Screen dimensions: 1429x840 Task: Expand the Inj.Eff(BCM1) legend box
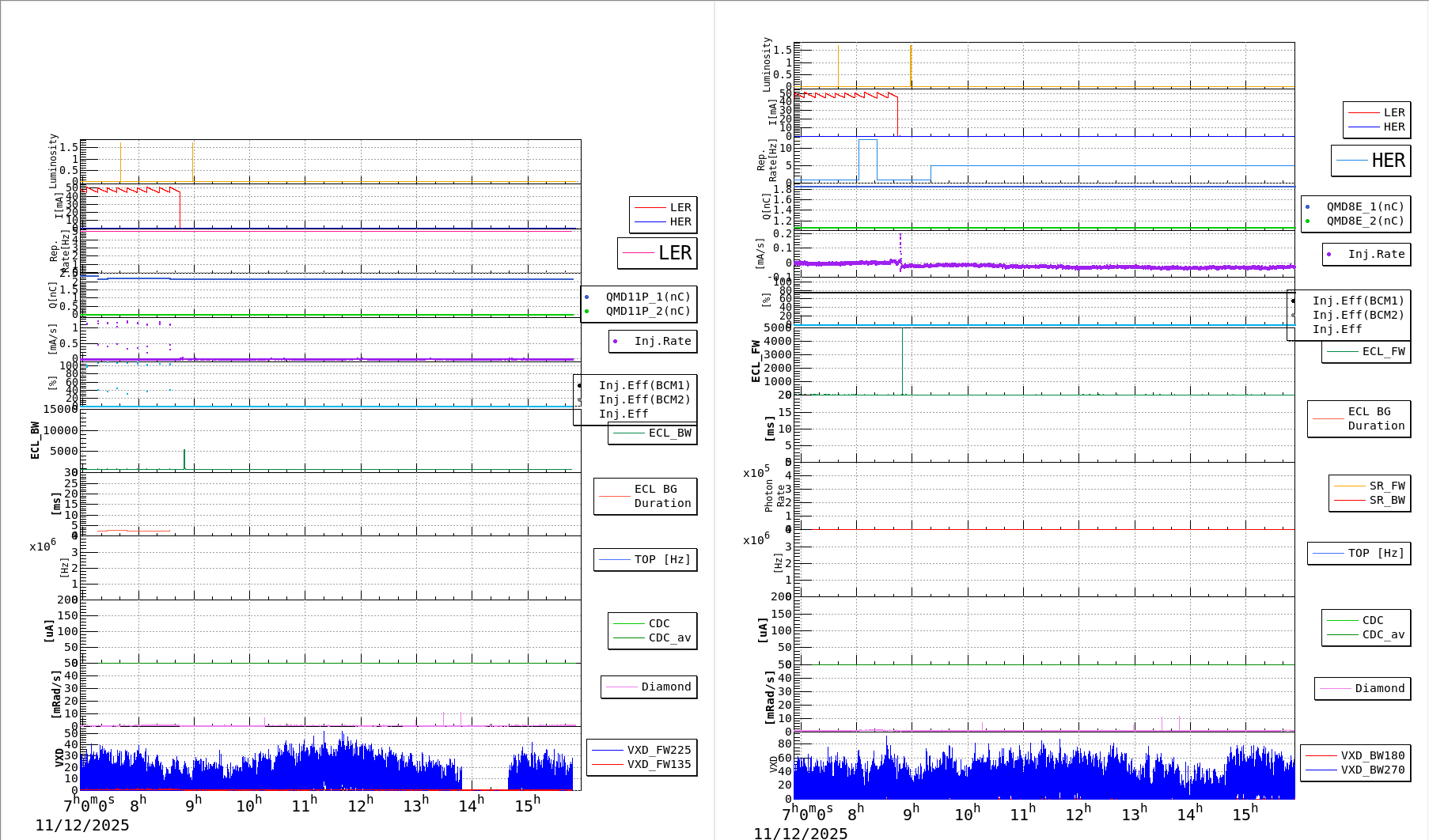645,386
